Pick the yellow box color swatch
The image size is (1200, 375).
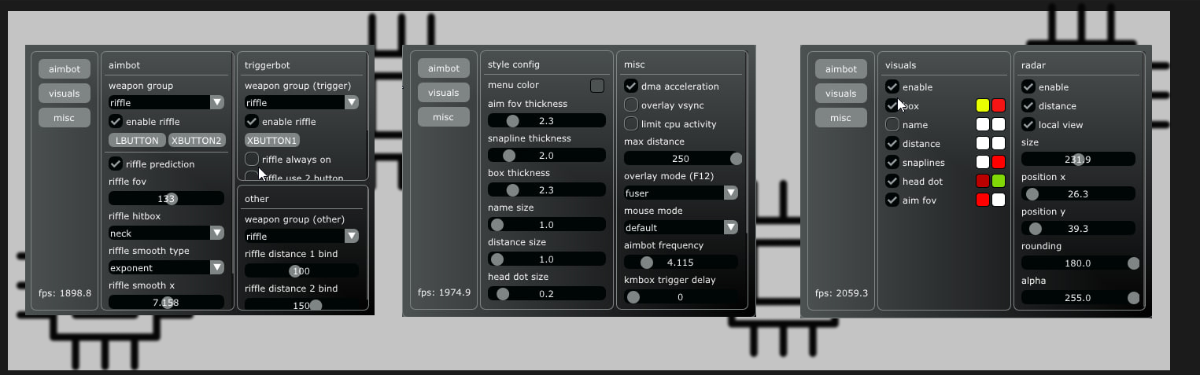point(983,105)
